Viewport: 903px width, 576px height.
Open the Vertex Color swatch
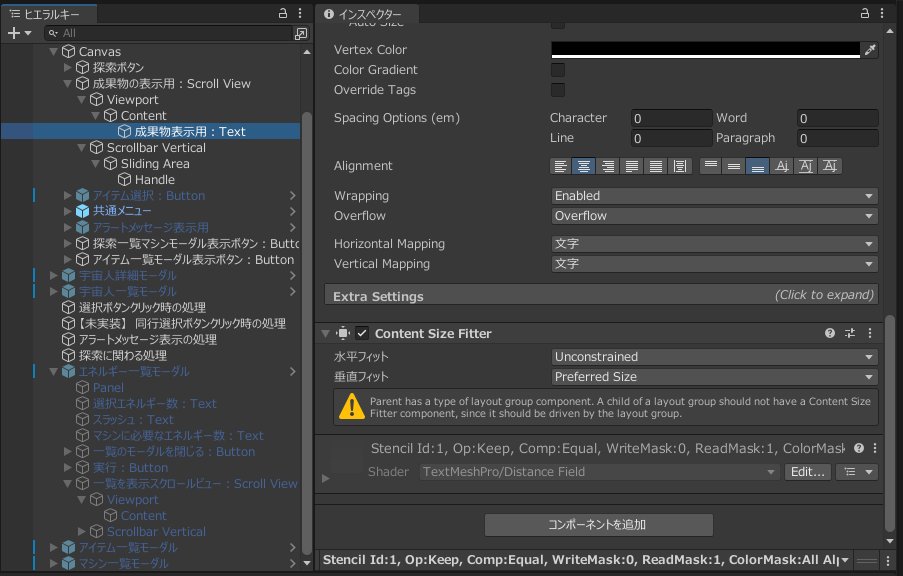(x=705, y=50)
